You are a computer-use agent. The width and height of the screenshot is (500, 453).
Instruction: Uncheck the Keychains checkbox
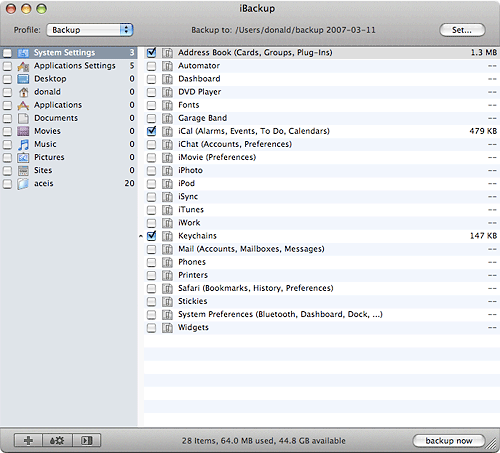151,236
